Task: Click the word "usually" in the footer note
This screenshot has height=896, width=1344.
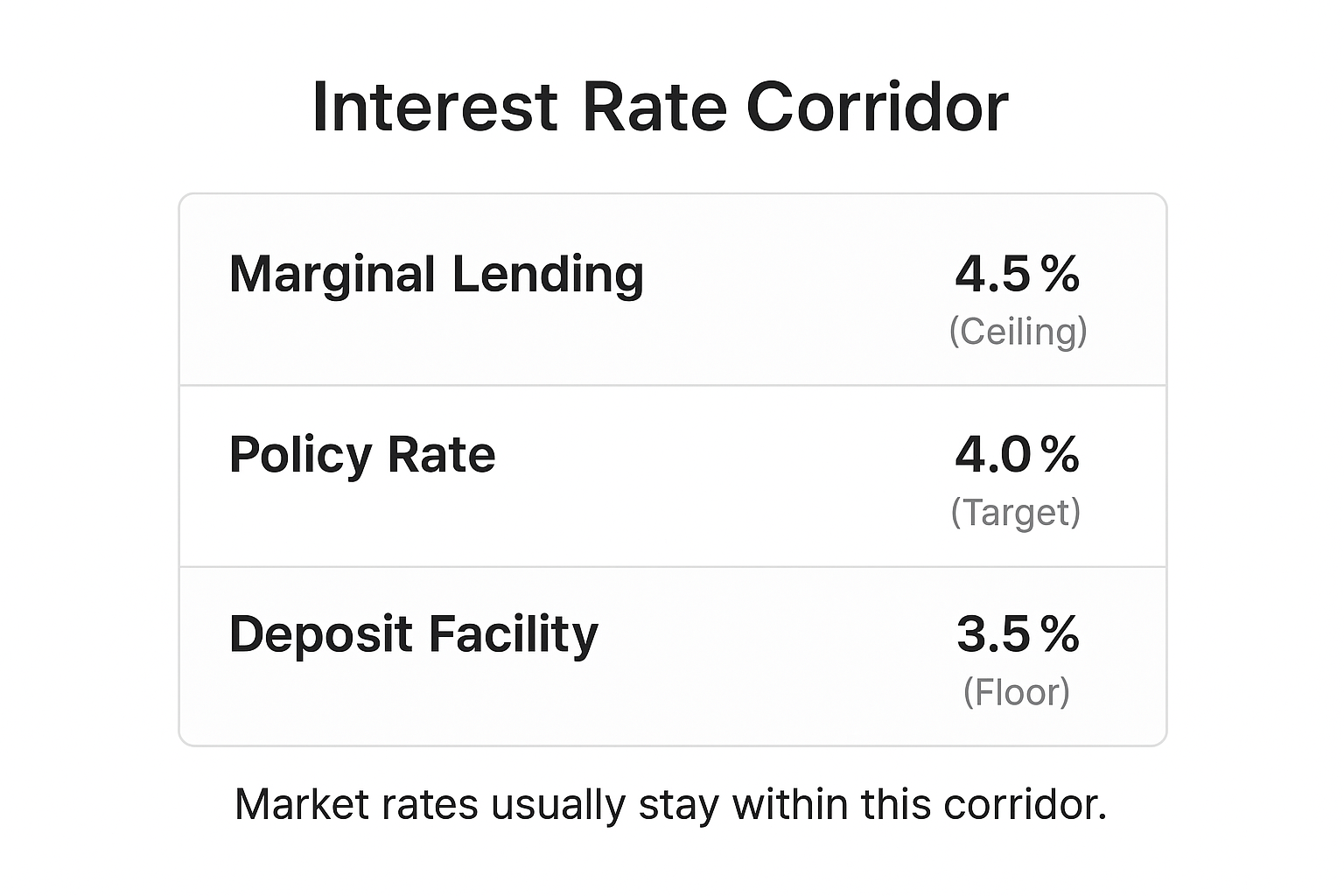Action: [x=558, y=804]
